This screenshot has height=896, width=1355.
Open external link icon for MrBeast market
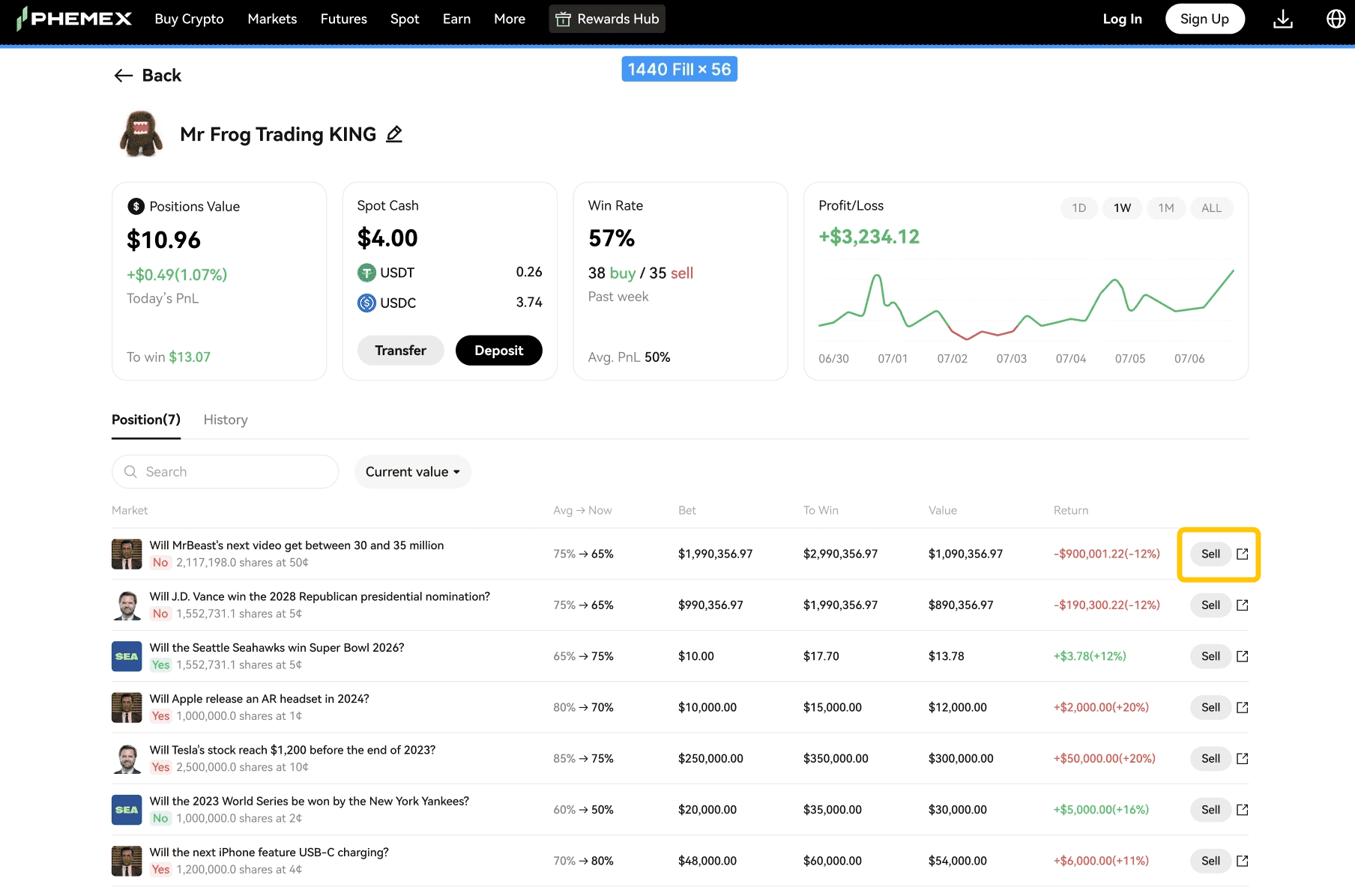click(x=1242, y=554)
